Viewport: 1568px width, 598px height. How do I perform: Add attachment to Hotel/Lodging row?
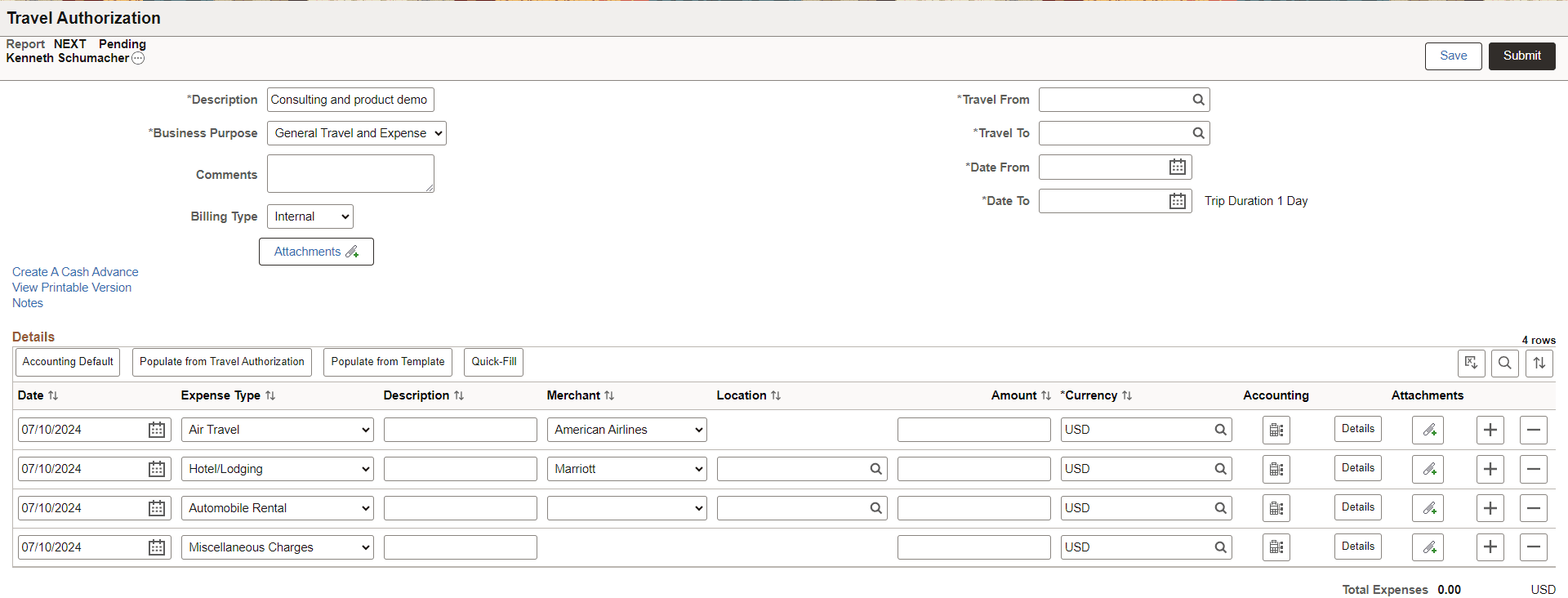[x=1428, y=469]
